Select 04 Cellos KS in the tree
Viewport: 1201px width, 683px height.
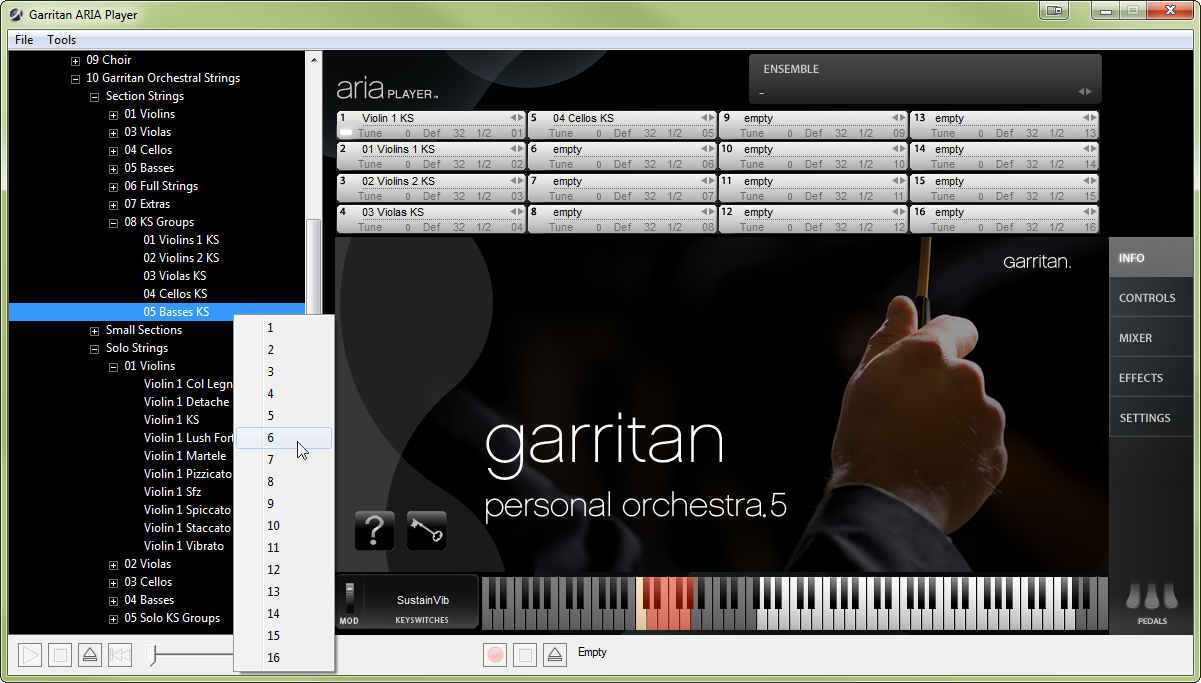175,294
